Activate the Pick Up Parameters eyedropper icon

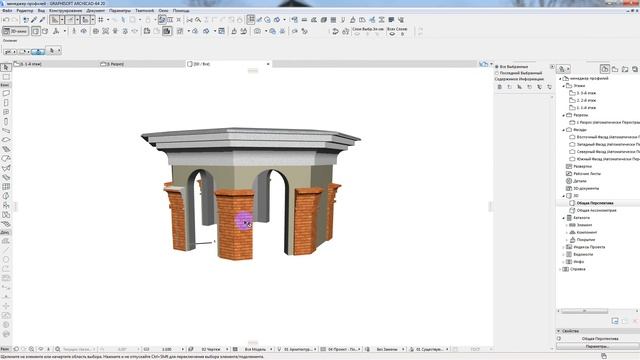point(34,20)
